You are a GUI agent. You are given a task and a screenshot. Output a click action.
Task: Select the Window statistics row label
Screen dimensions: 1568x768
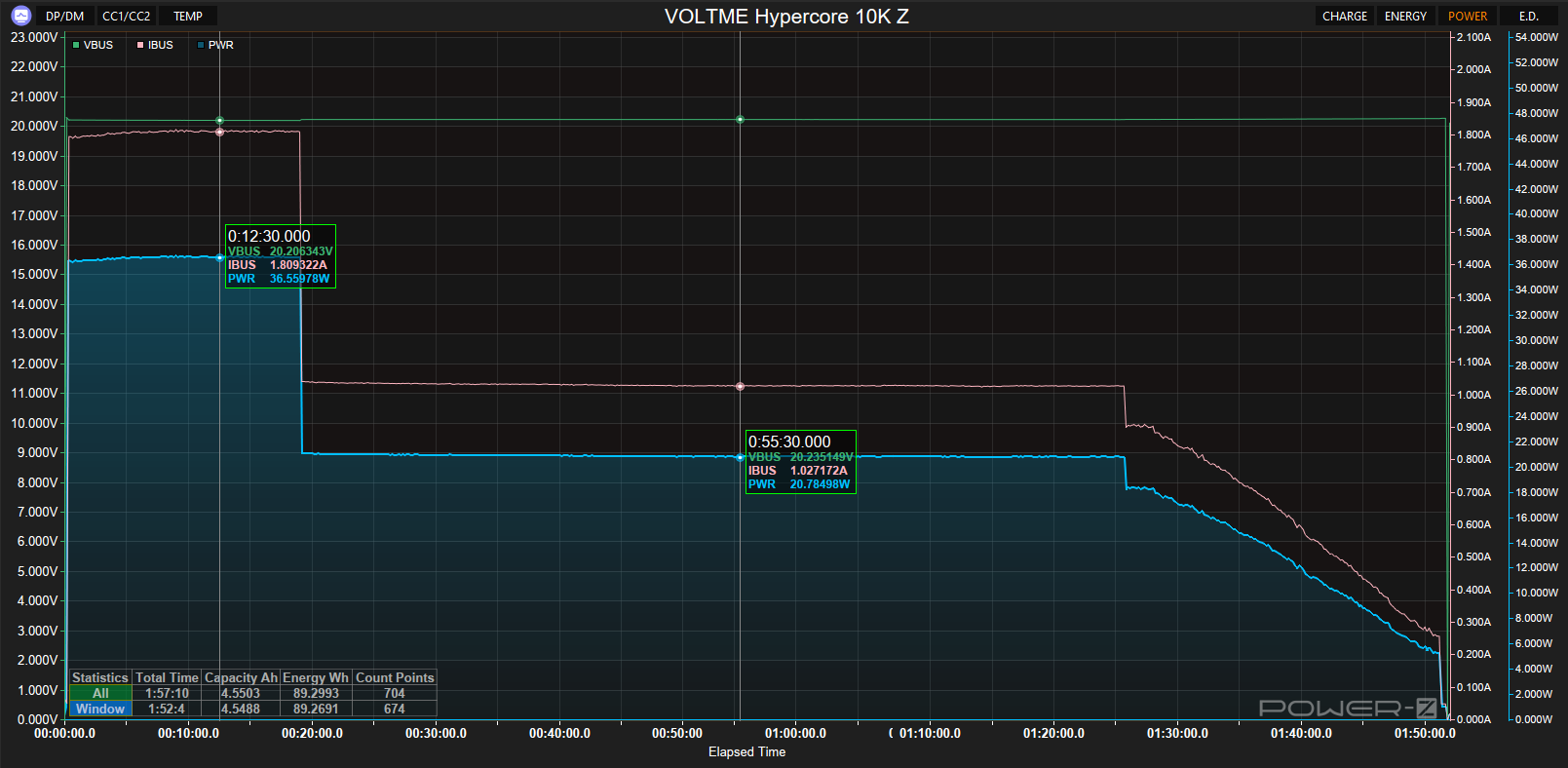pos(100,710)
